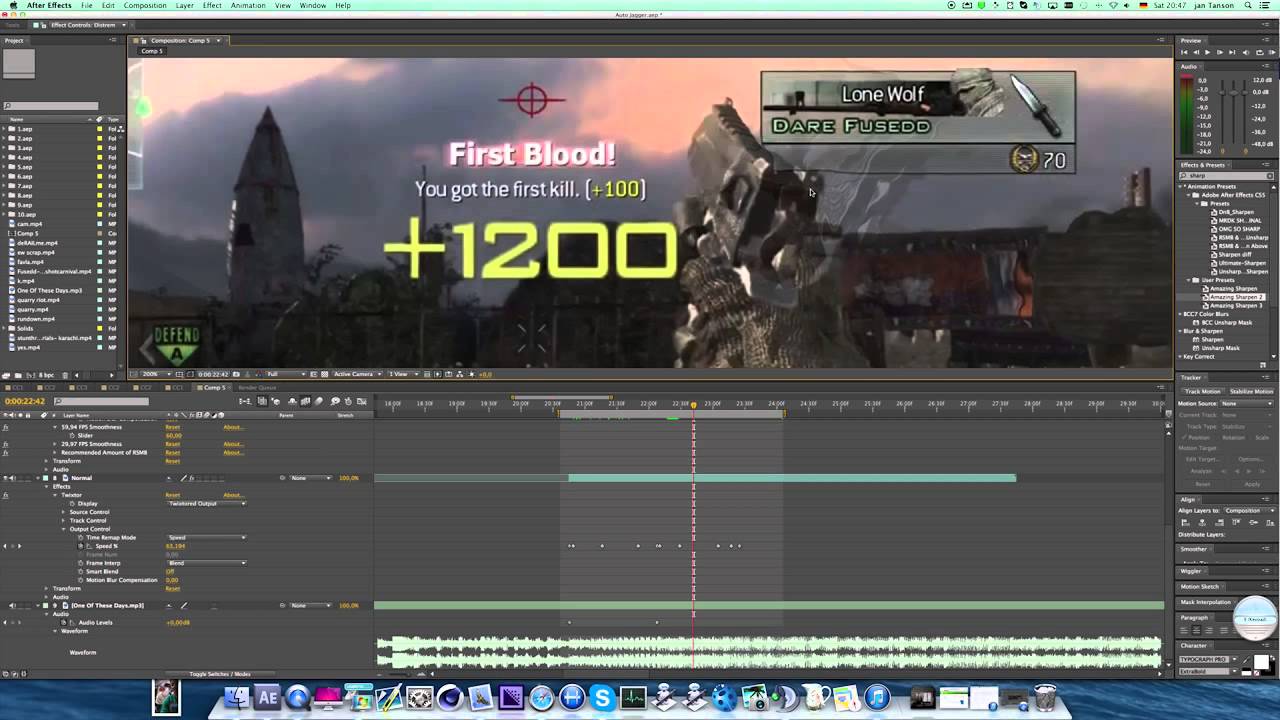Open the Time Remap Mode dropdown
The width and height of the screenshot is (1280, 720).
pyautogui.click(x=206, y=537)
